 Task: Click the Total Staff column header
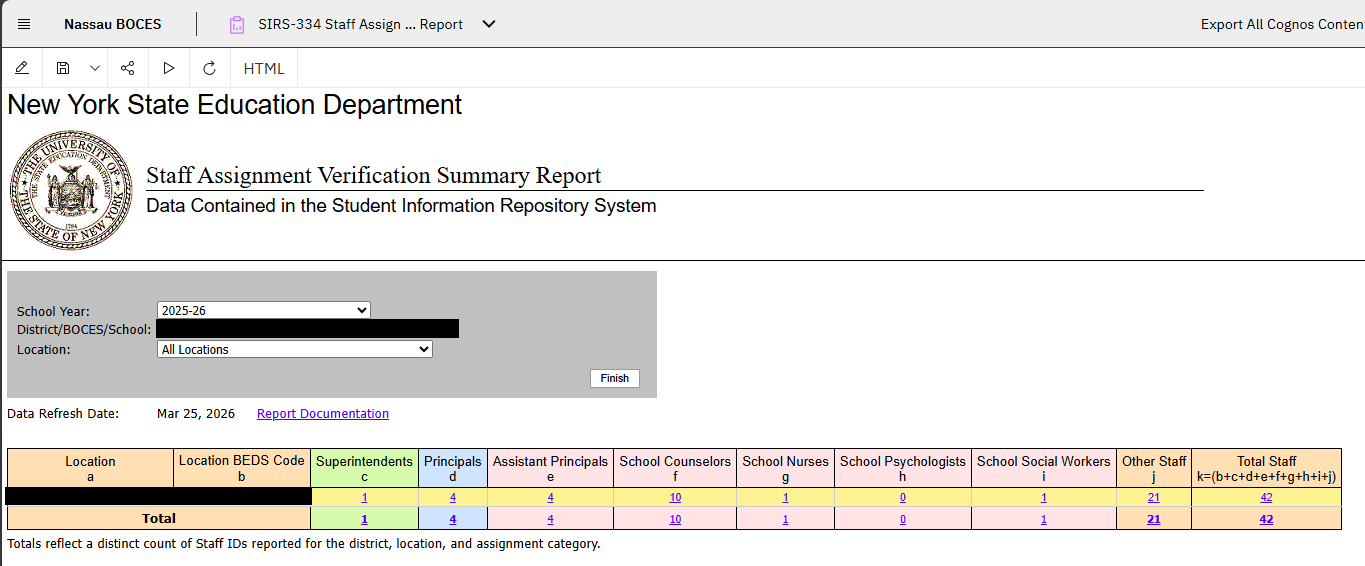1266,468
